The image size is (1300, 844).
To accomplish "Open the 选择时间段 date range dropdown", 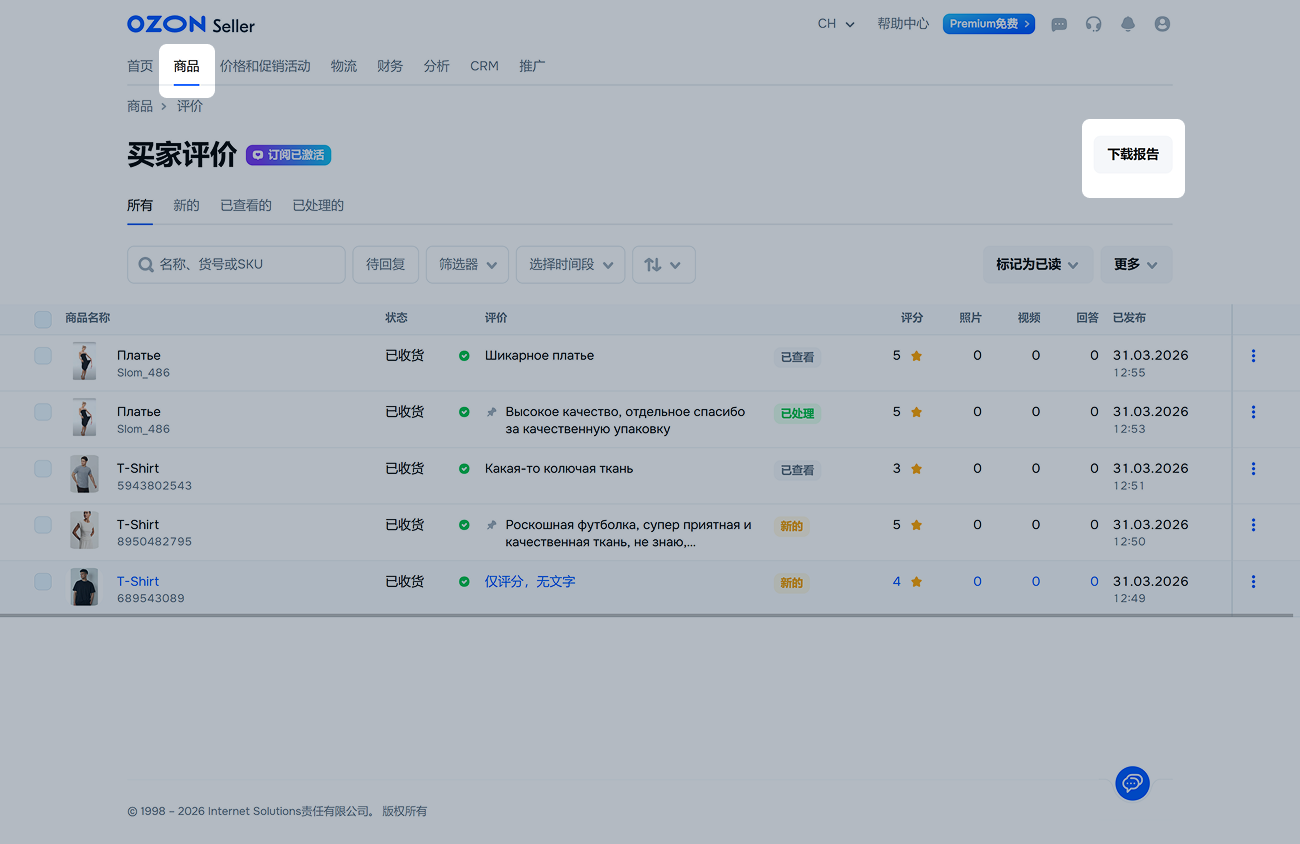I will pos(570,265).
